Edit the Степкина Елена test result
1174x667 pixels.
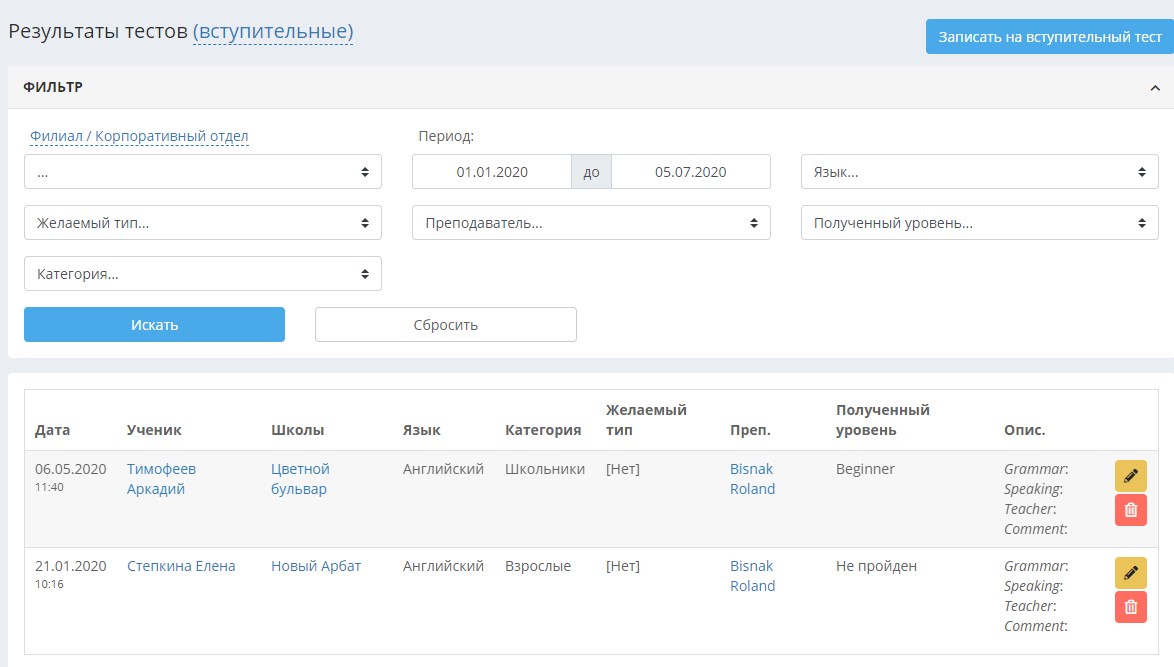(x=1131, y=573)
